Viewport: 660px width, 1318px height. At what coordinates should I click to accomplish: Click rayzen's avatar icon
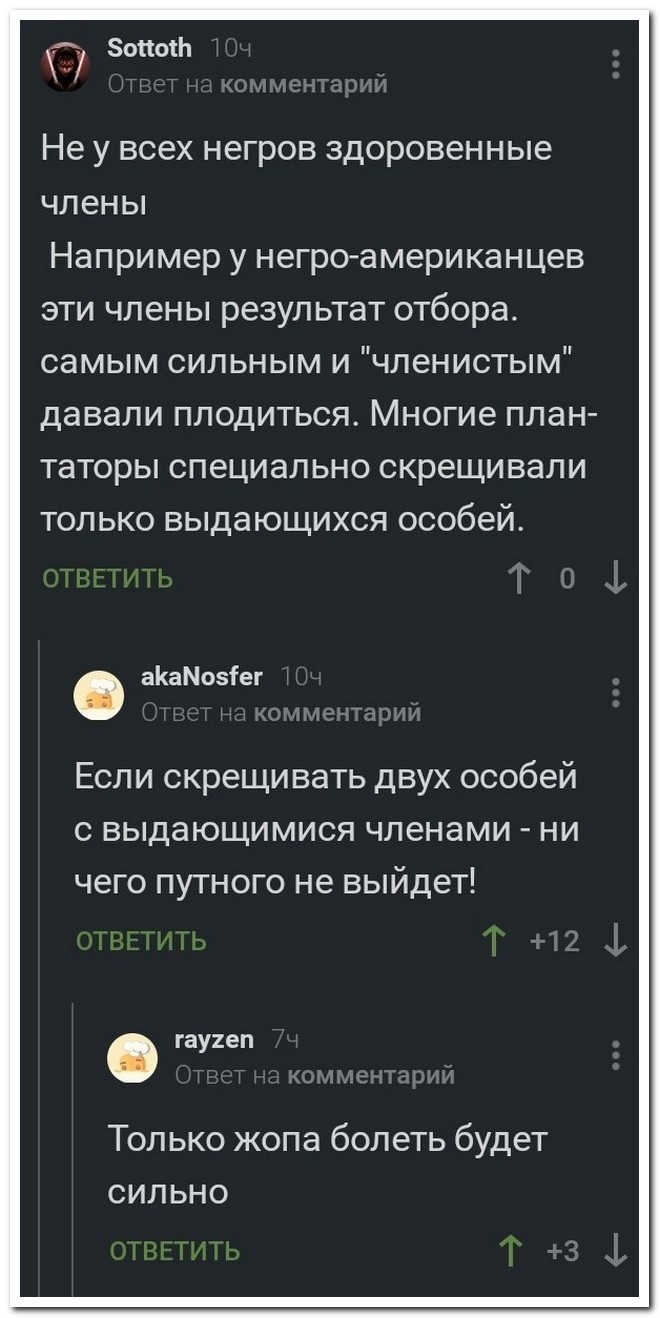[134, 1056]
